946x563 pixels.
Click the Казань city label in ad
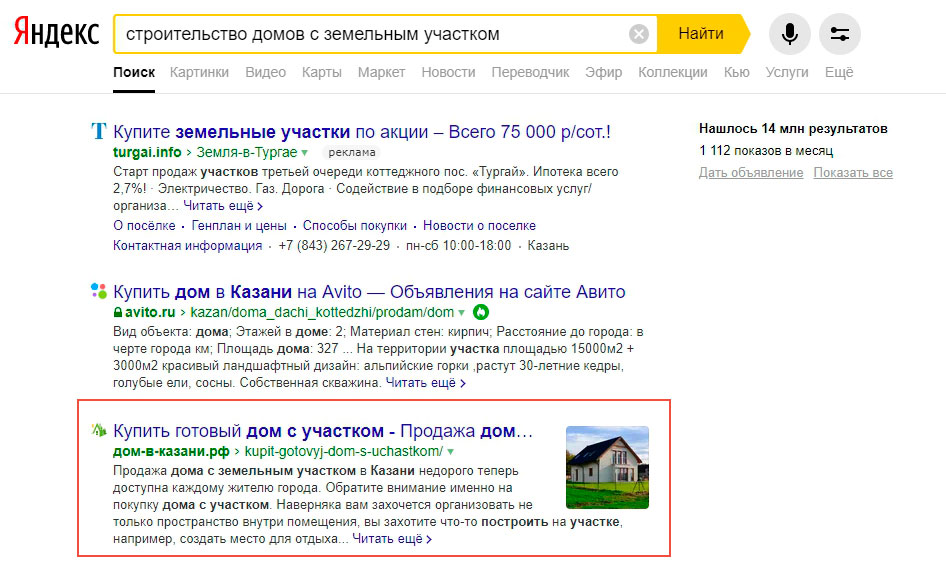click(x=548, y=246)
